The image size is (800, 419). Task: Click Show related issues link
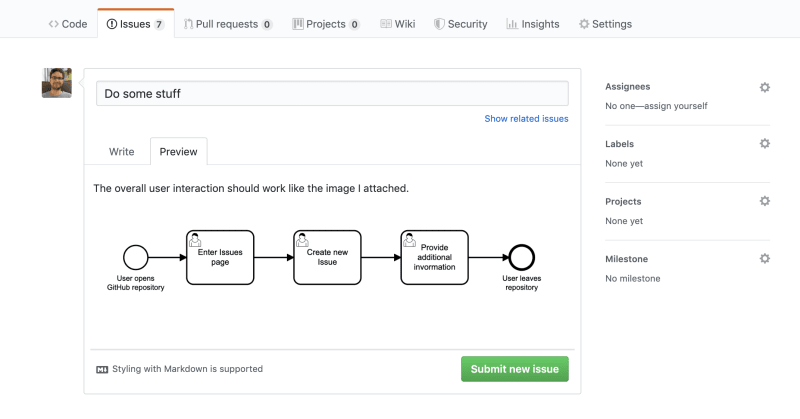pos(526,118)
